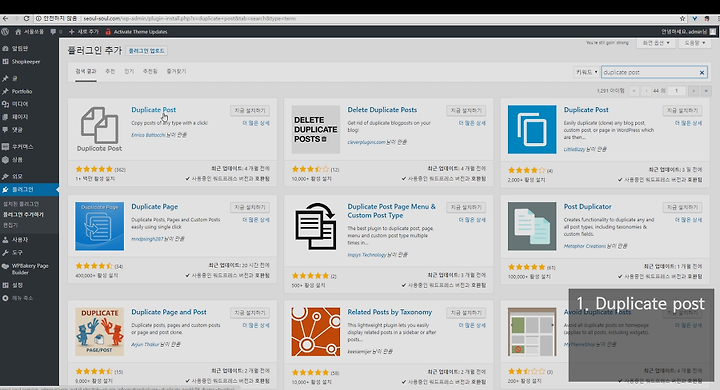This screenshot has height=390, width=720.
Task: Open the 미디어 media menu
Action: [x=20, y=104]
